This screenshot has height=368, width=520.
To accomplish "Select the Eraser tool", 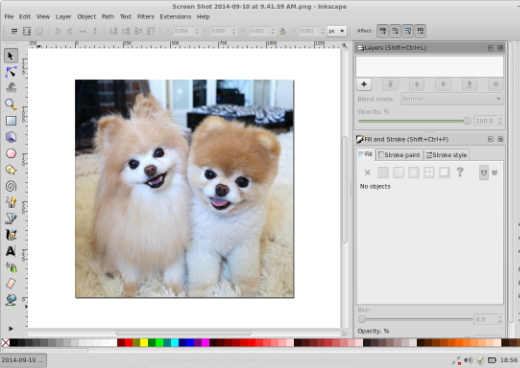I will (x=11, y=284).
